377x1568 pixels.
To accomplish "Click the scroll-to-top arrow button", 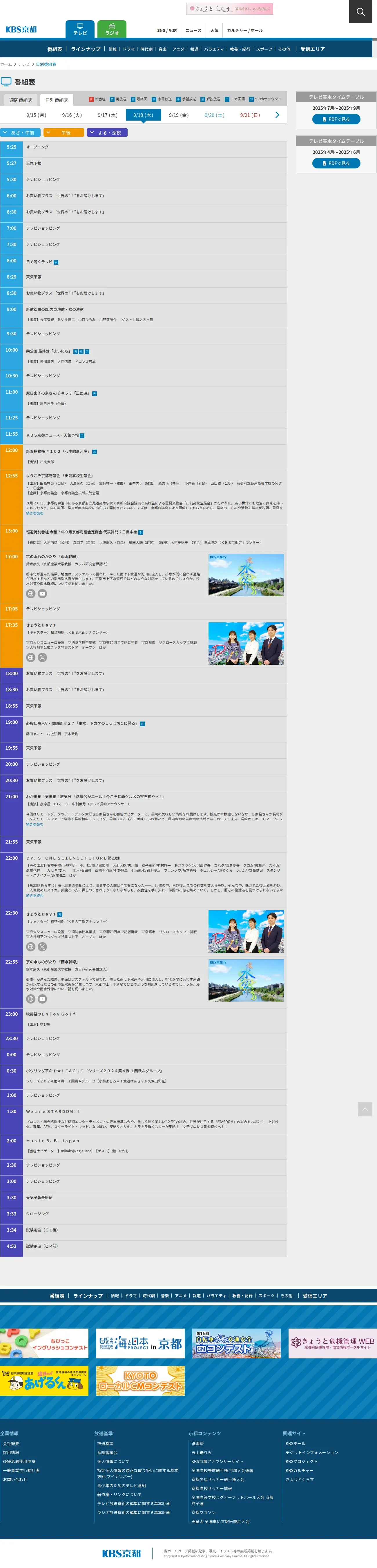I will coord(365,1109).
